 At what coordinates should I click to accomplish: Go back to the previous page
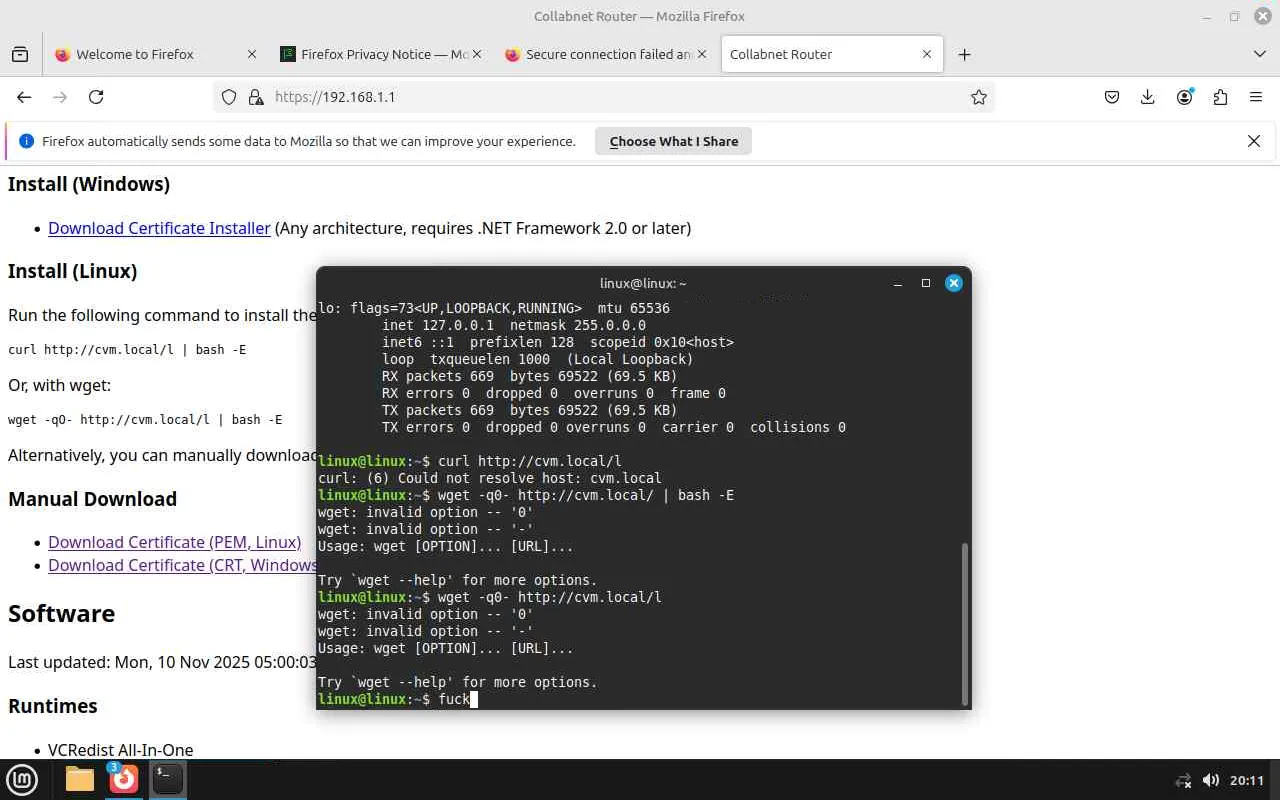(24, 97)
